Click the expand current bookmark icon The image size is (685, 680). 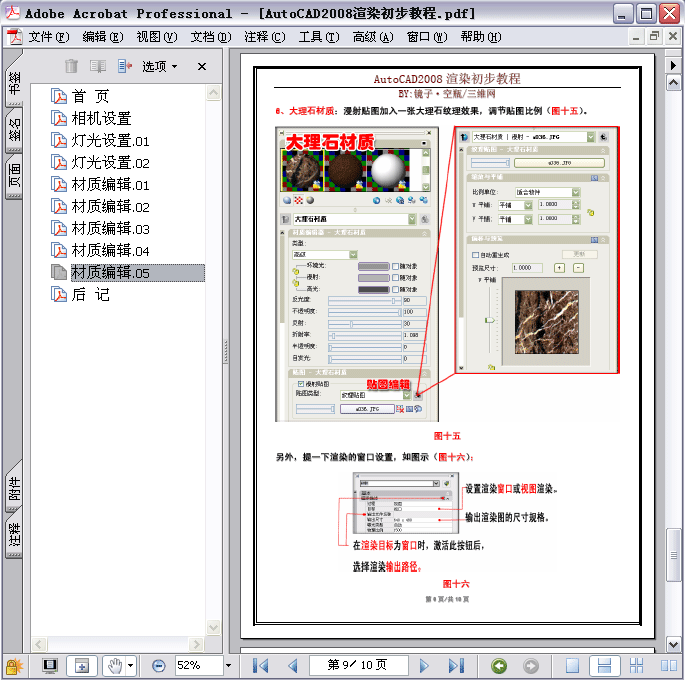click(125, 66)
